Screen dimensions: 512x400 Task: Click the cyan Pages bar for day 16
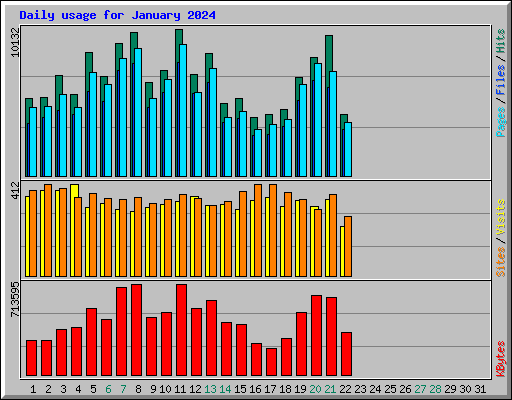coord(258,153)
